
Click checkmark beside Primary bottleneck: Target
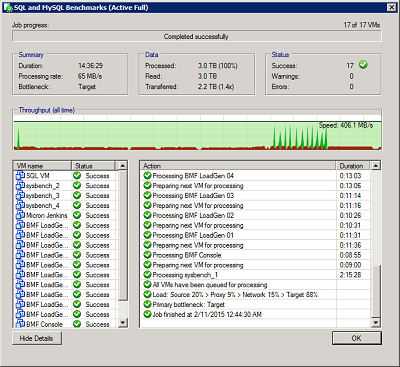coord(147,304)
